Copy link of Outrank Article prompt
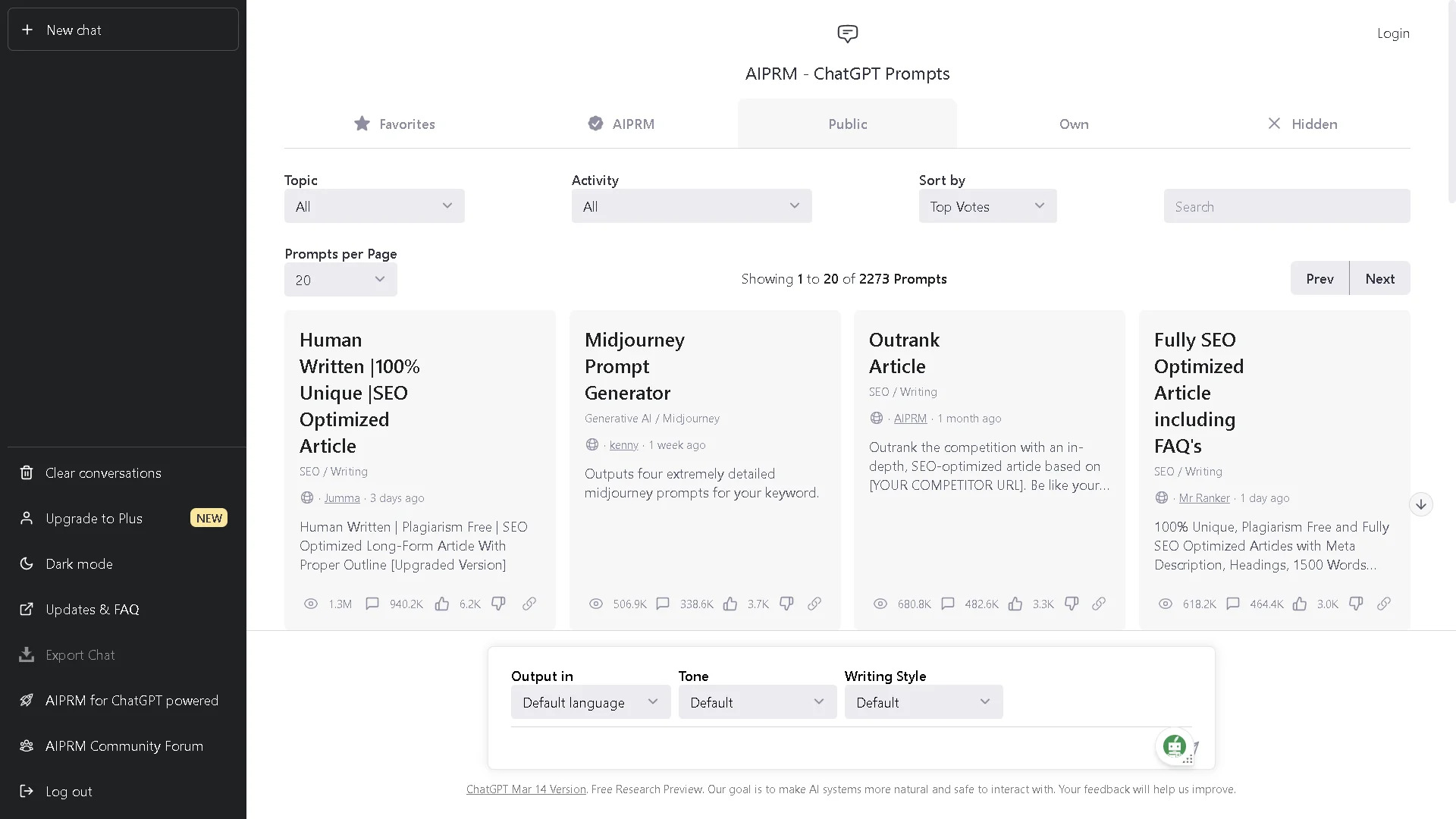Image resolution: width=1456 pixels, height=819 pixels. click(x=1099, y=604)
